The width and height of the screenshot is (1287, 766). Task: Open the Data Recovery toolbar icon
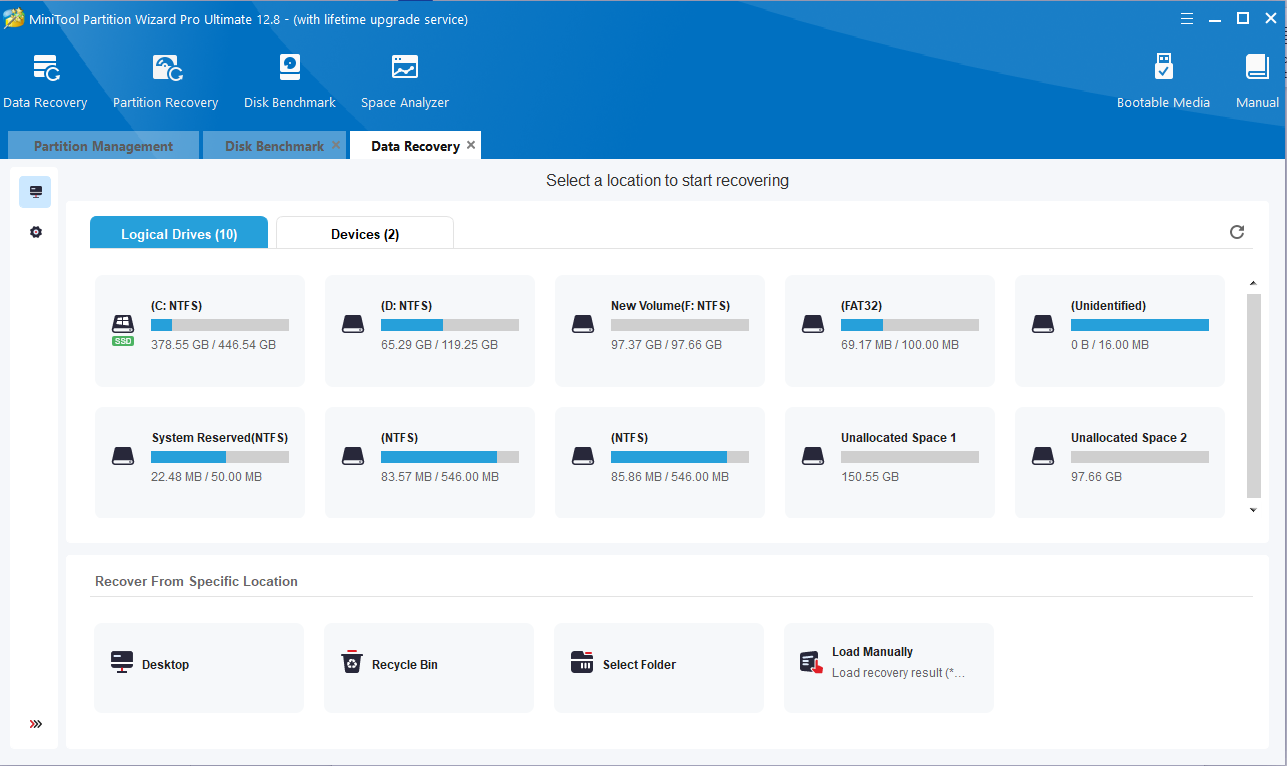(x=45, y=67)
